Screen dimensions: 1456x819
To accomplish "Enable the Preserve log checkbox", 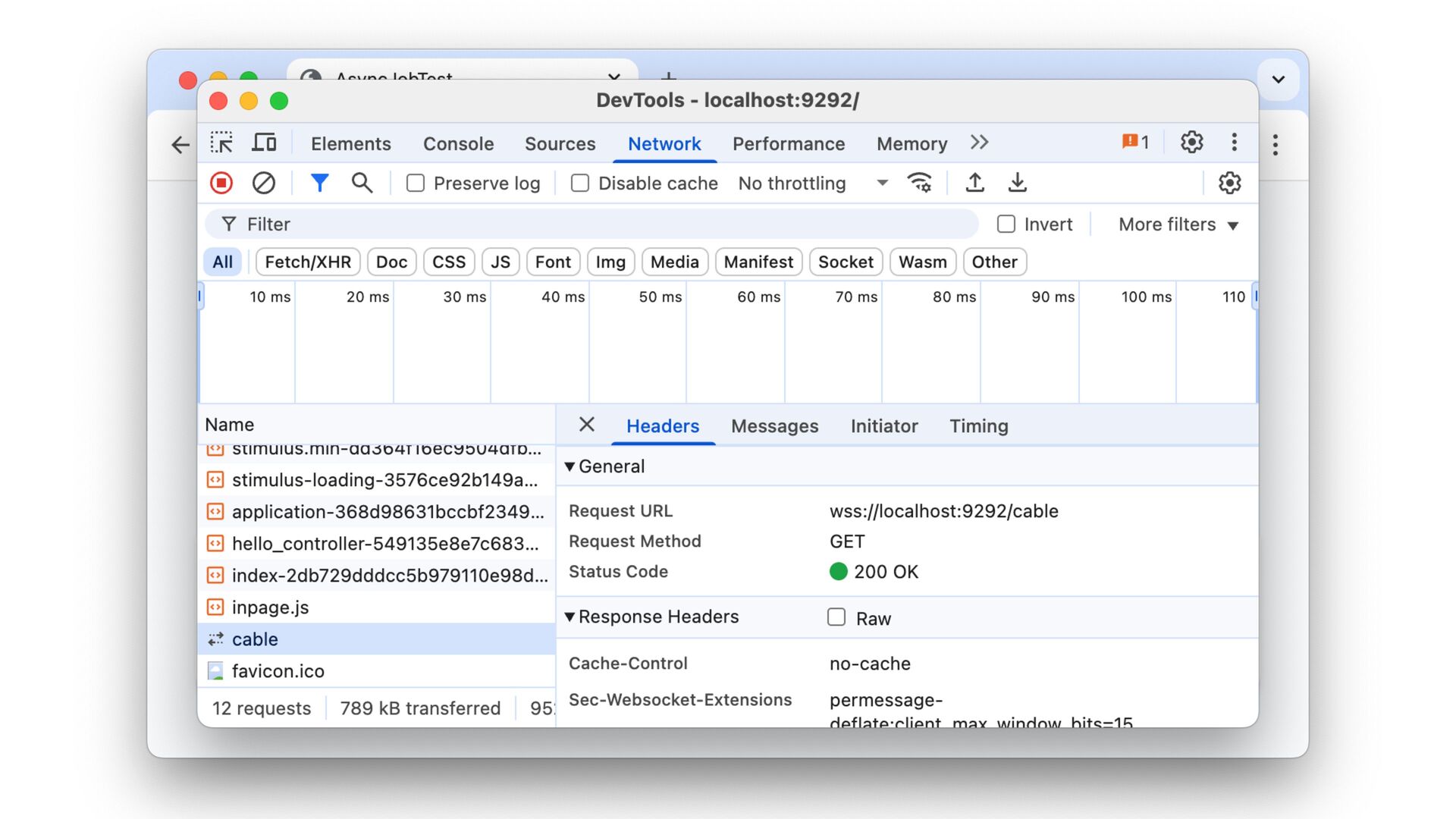I will click(x=415, y=183).
